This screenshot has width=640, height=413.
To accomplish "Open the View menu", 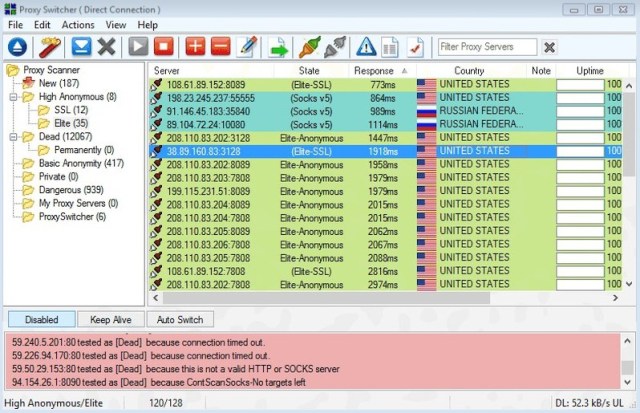I will tap(115, 24).
